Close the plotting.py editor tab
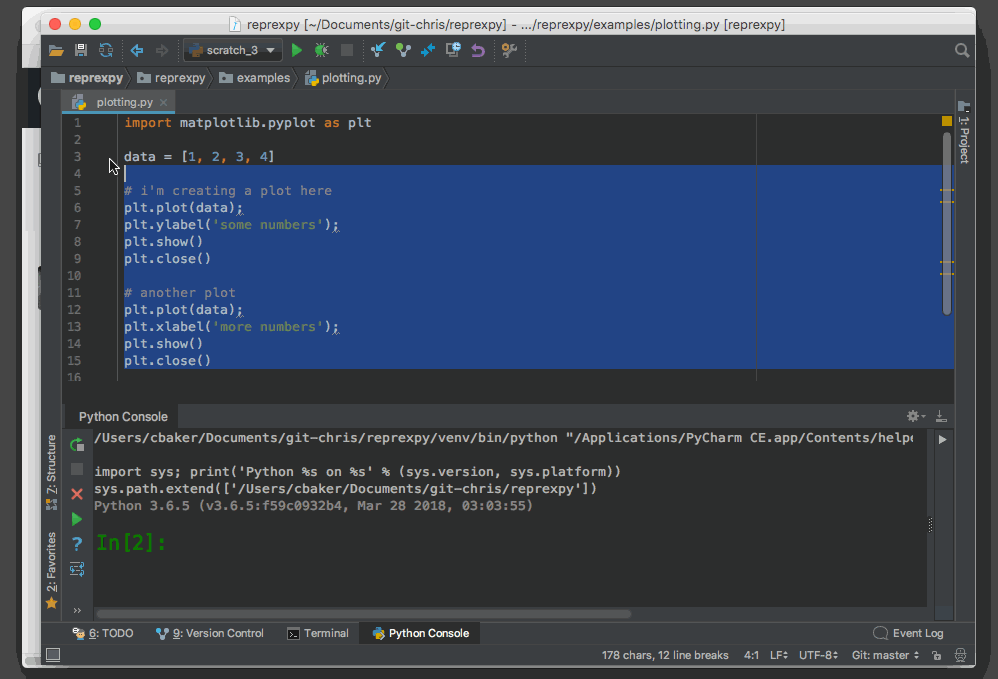This screenshot has height=679, width=998. [164, 102]
